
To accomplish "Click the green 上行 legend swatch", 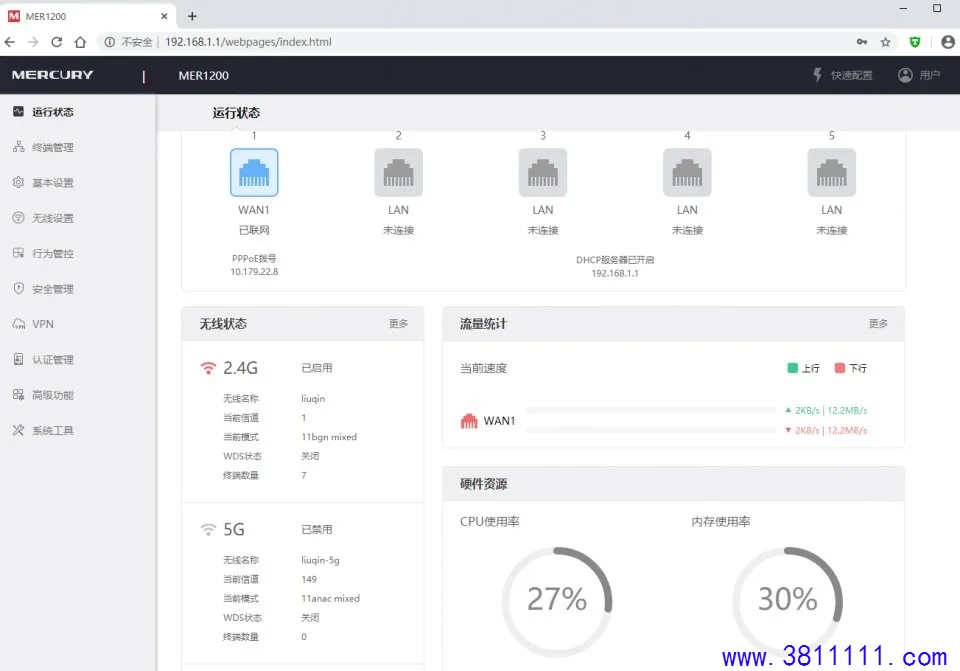I will point(792,368).
